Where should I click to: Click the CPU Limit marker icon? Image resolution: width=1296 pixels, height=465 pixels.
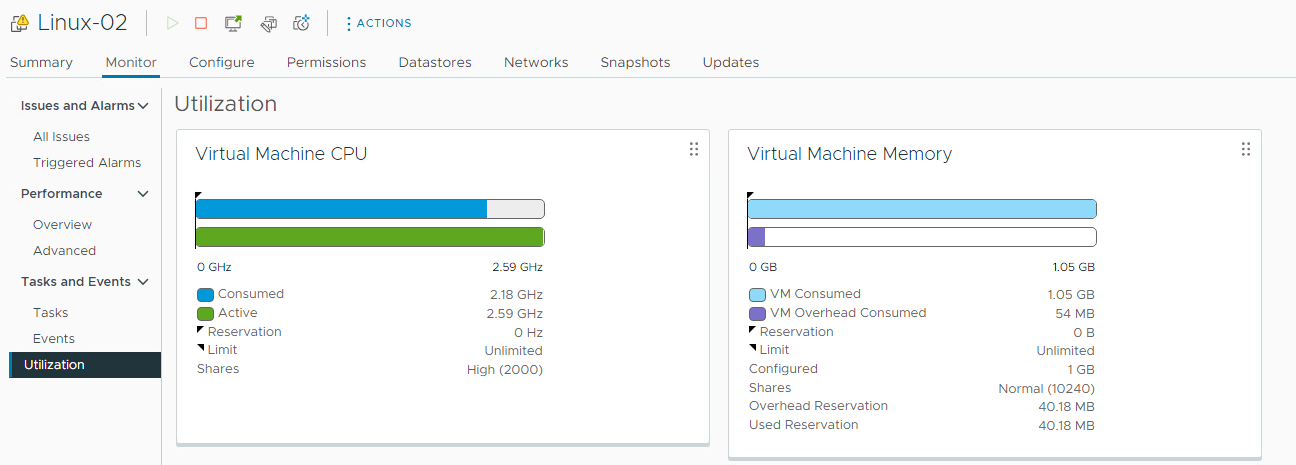(x=201, y=348)
